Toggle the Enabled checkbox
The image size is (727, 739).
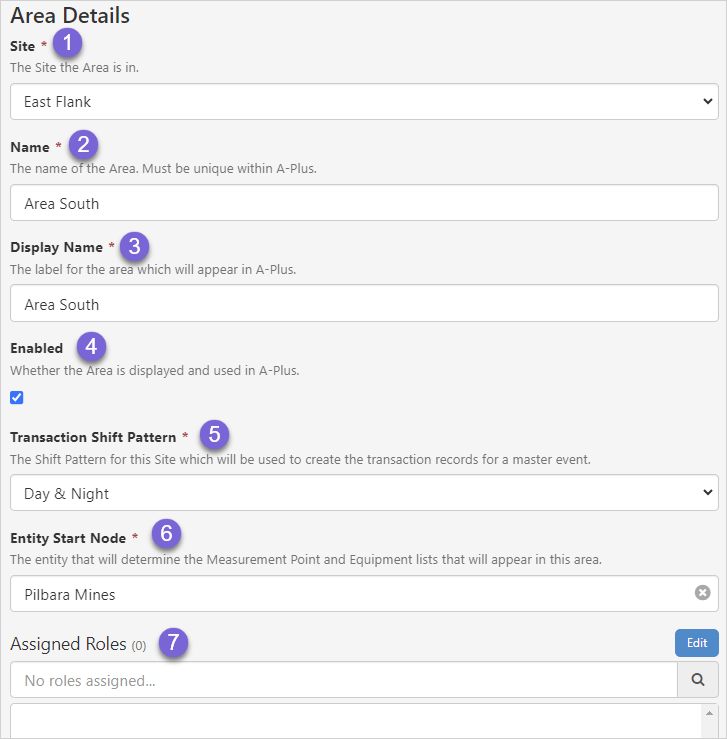click(17, 398)
